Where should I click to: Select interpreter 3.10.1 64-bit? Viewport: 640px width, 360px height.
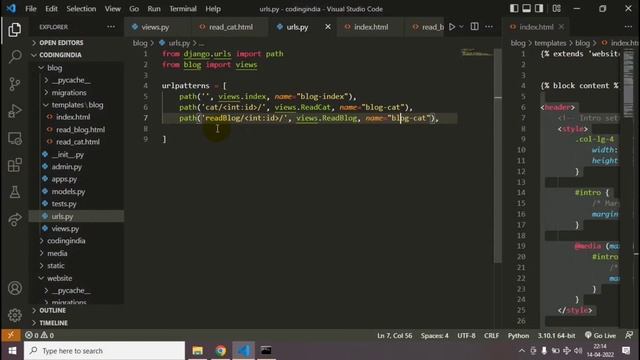point(556,336)
